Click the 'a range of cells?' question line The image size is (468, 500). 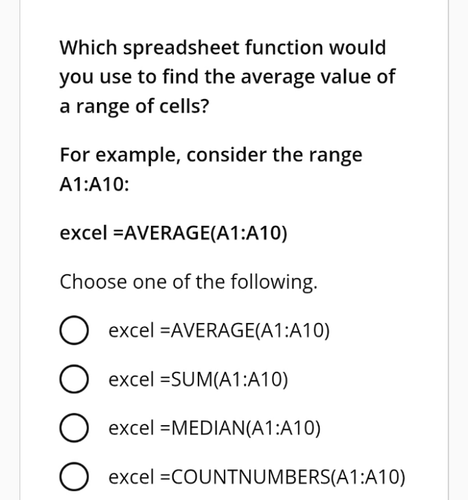tap(134, 107)
